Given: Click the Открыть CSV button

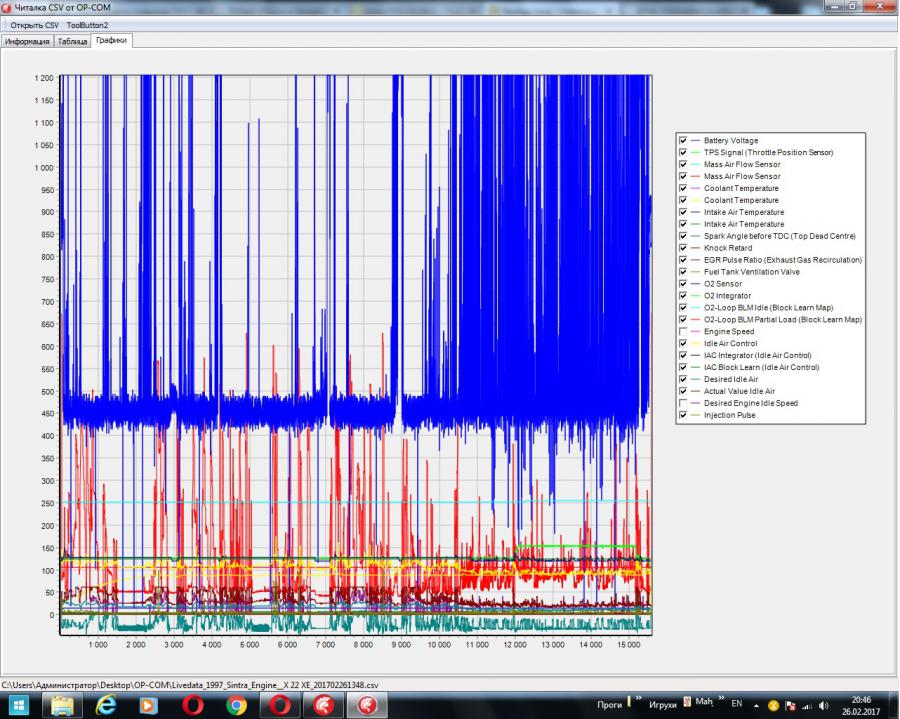Looking at the screenshot, I should click(x=34, y=24).
